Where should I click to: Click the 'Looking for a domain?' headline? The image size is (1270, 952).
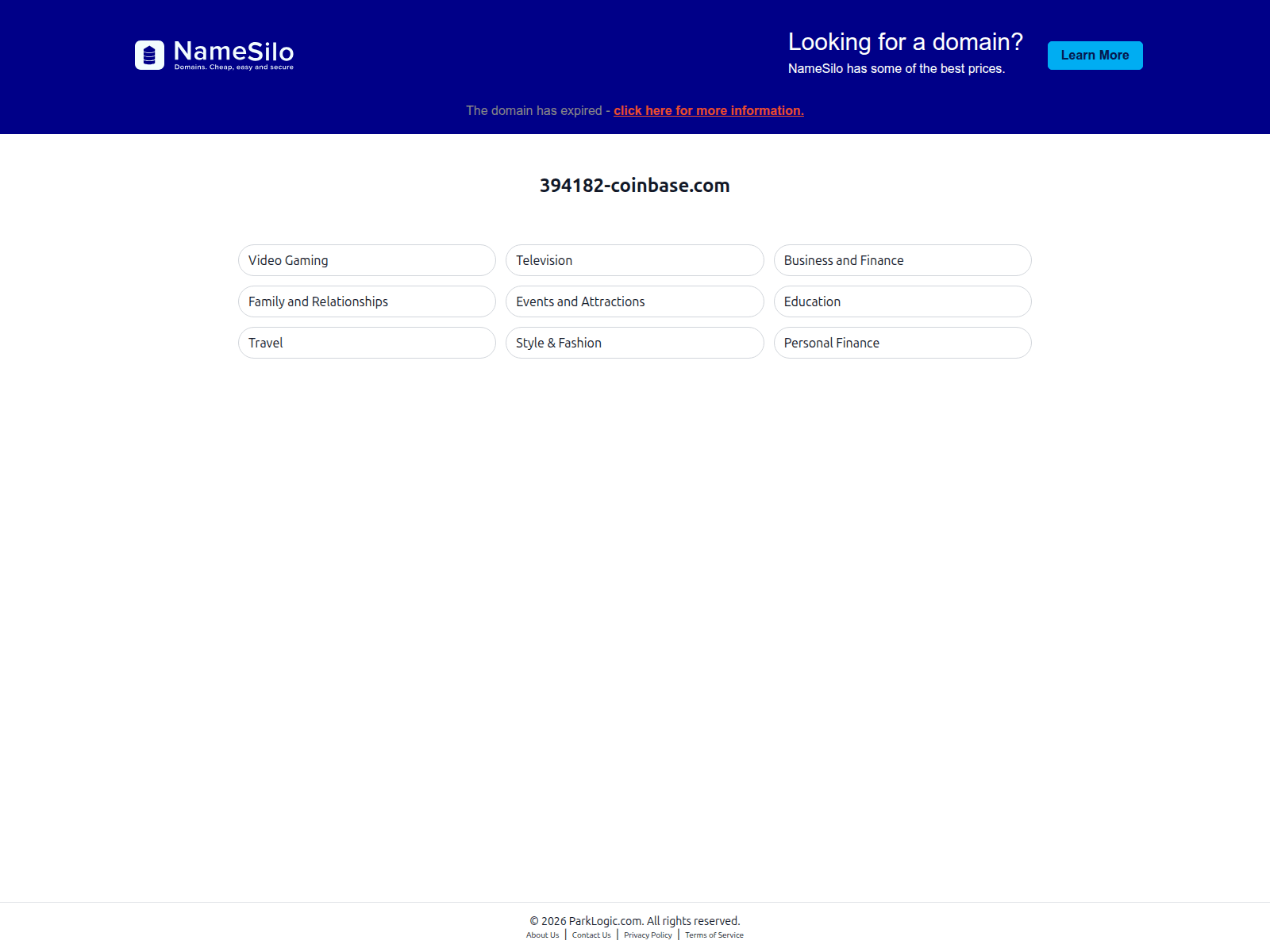906,42
